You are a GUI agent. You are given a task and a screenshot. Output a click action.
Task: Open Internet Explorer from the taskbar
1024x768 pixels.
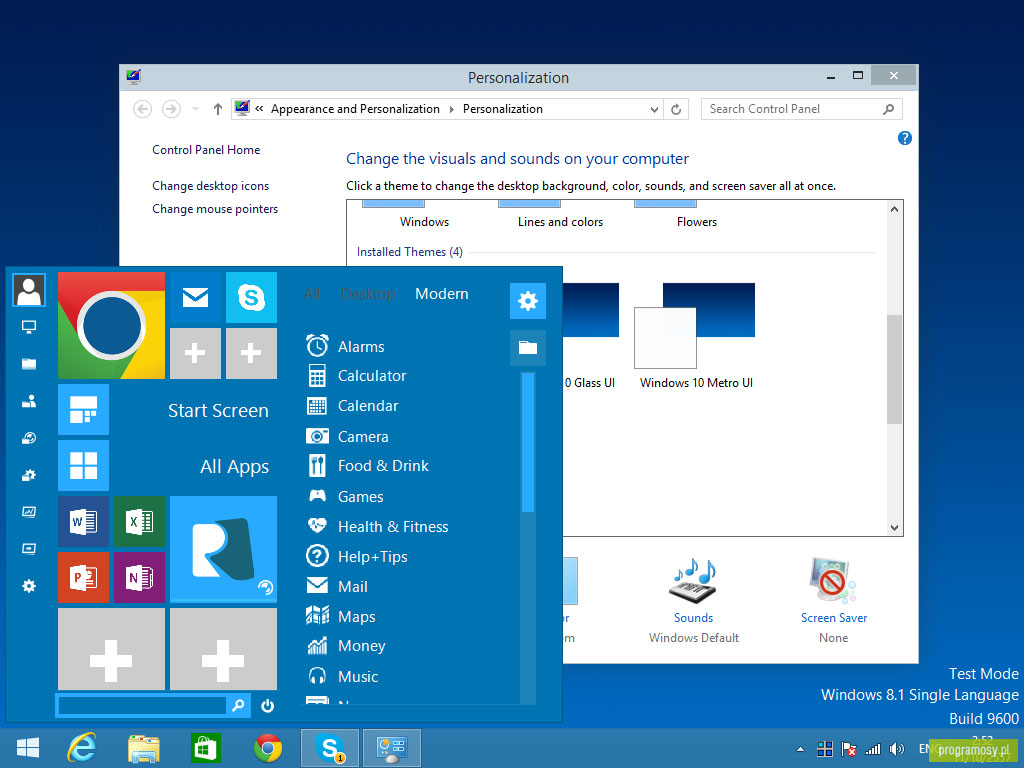(x=82, y=748)
